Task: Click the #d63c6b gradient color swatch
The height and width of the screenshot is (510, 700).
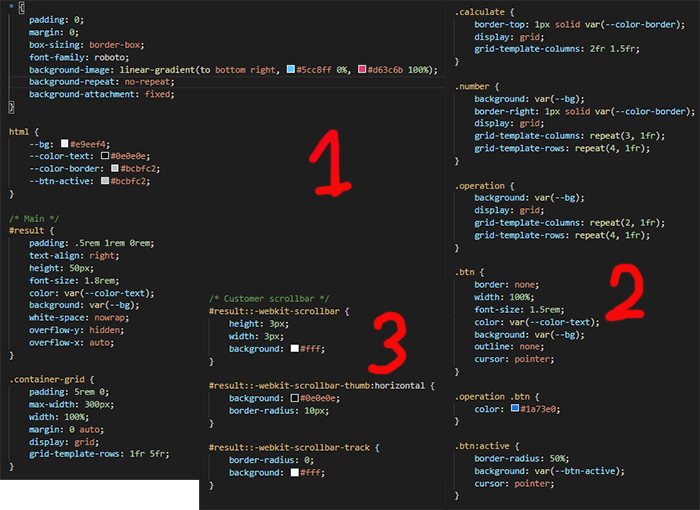Action: pos(362,69)
